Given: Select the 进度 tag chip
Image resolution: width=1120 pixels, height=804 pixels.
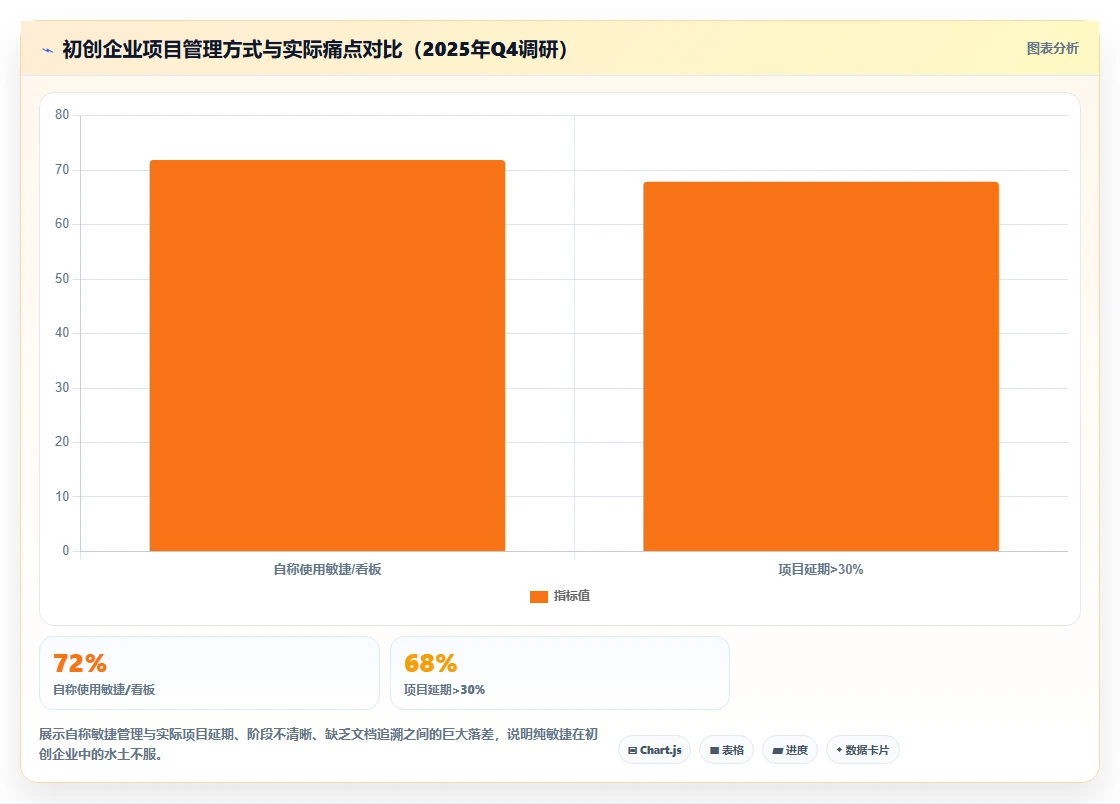Looking at the screenshot, I should (790, 750).
